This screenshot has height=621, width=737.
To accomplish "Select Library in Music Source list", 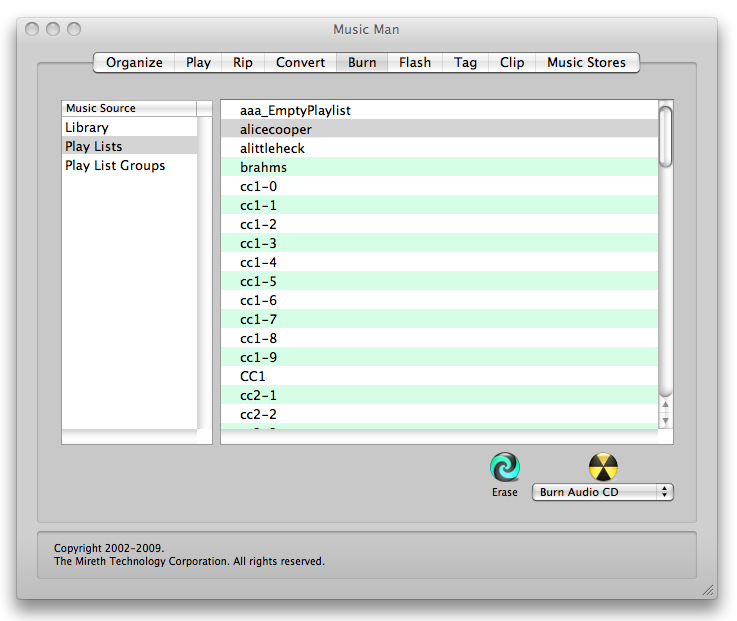I will click(x=87, y=127).
